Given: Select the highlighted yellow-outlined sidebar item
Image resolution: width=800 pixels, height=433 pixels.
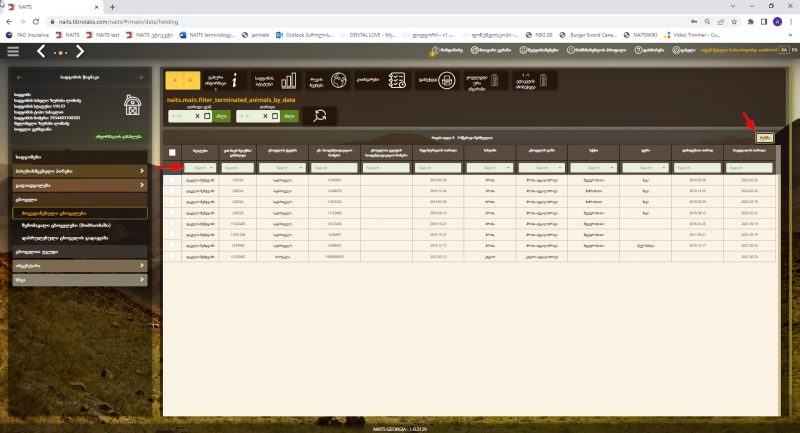Looking at the screenshot, I should tap(80, 213).
